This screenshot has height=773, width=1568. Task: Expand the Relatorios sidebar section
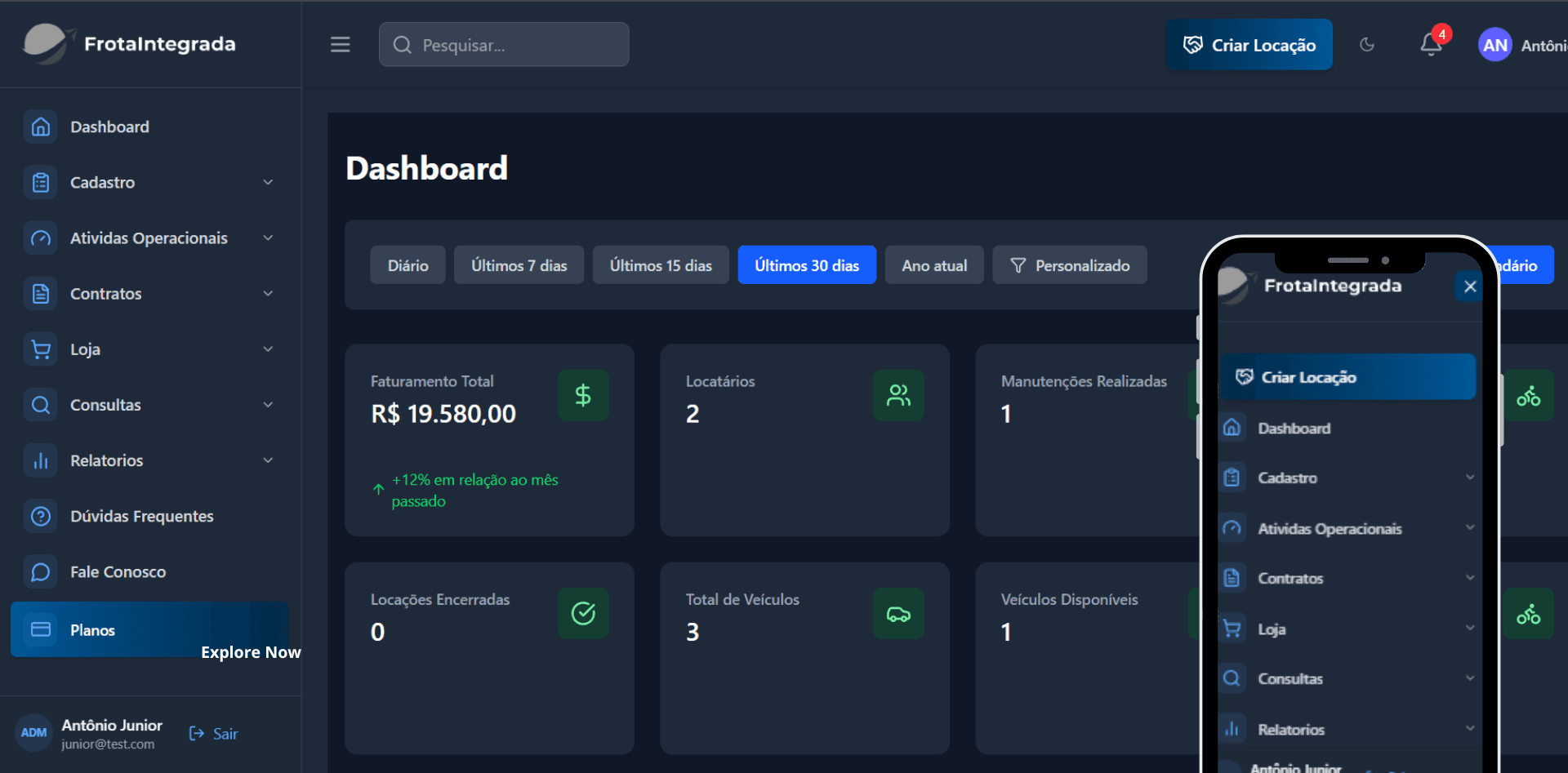click(149, 461)
